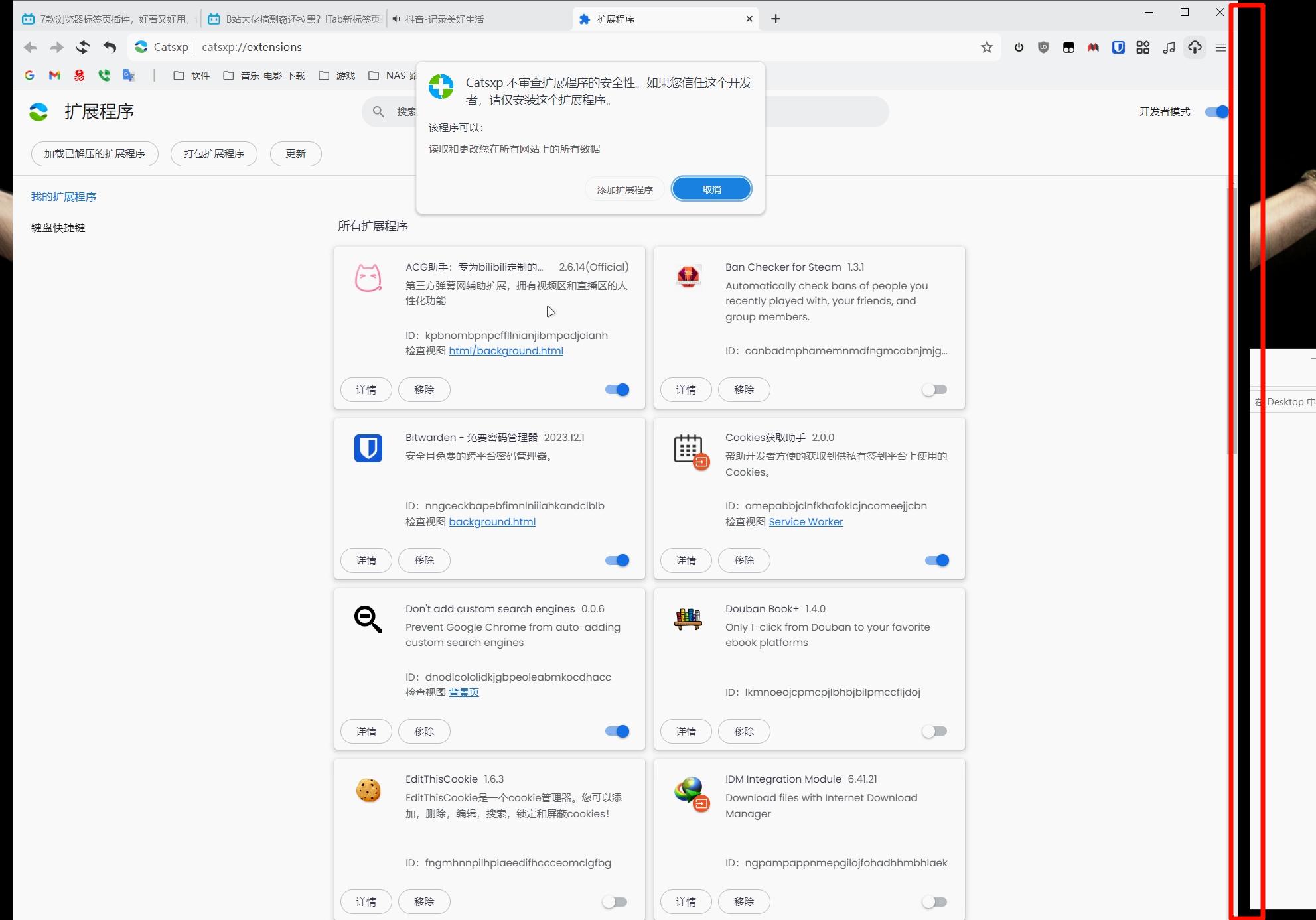
Task: Open 键盘快捷键 in the sidebar
Action: [58, 228]
